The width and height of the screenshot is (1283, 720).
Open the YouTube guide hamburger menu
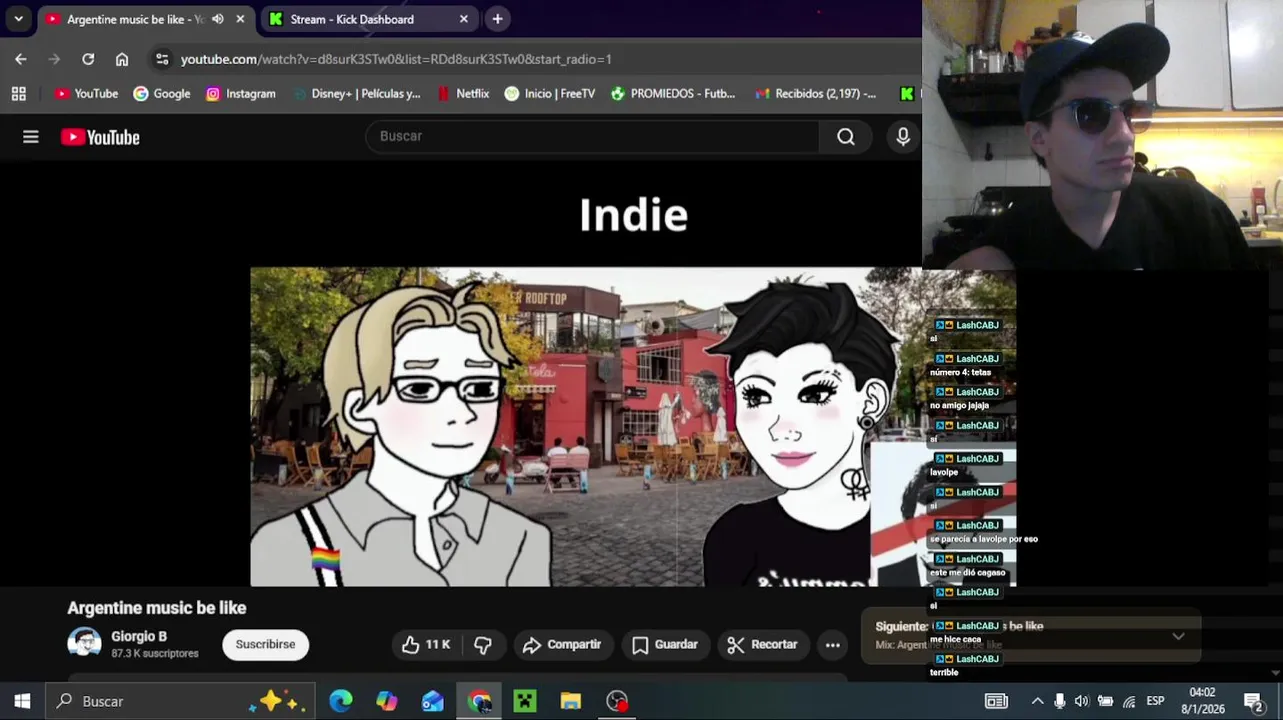point(31,137)
